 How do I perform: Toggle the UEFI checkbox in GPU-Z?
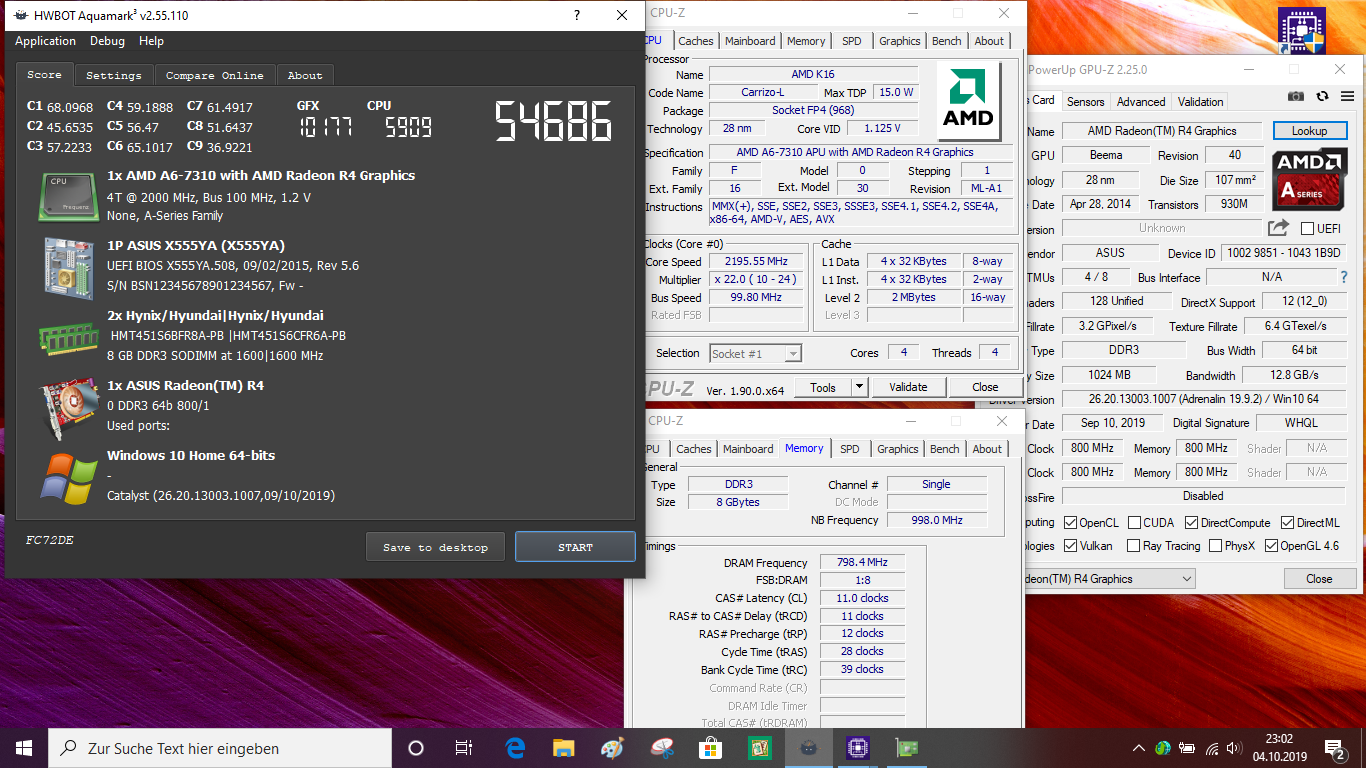[x=1307, y=228]
